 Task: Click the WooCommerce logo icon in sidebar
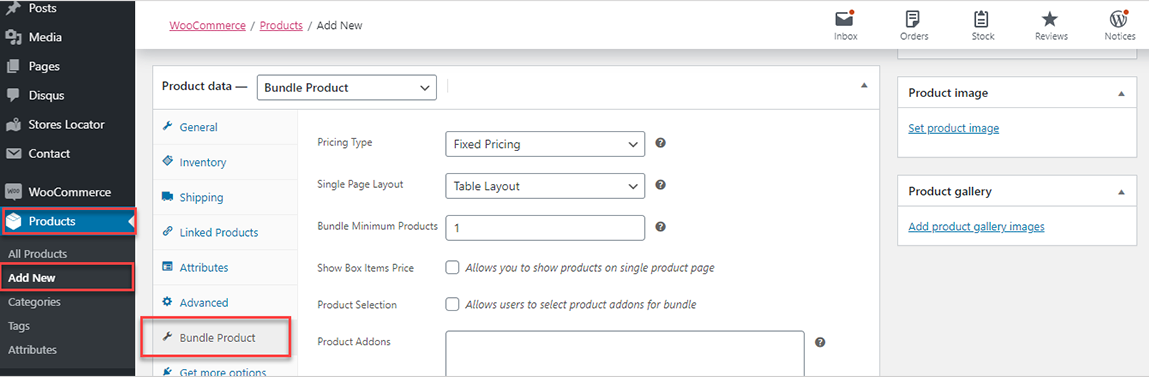click(12, 192)
